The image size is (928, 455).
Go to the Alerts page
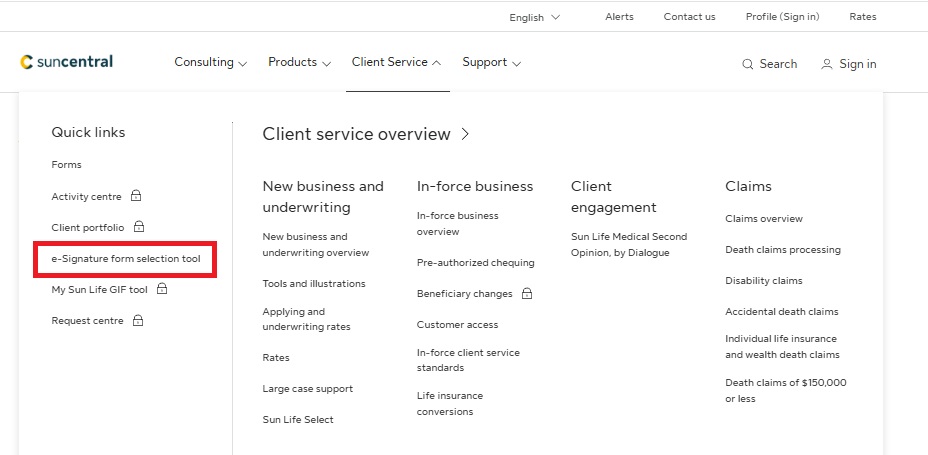tap(619, 17)
